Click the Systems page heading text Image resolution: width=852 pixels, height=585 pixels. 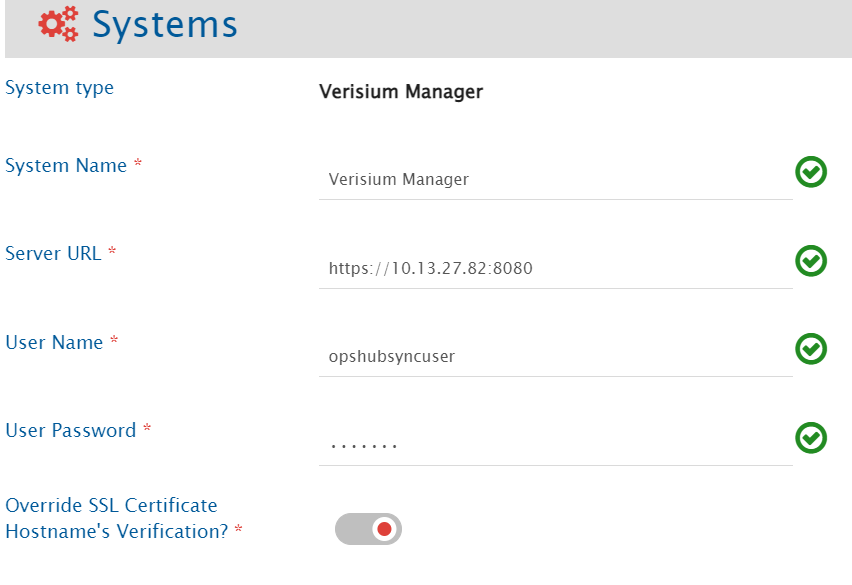[x=165, y=25]
